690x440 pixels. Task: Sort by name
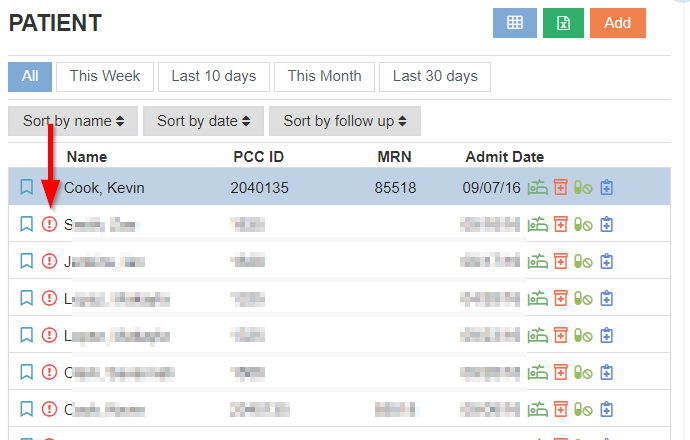[73, 121]
